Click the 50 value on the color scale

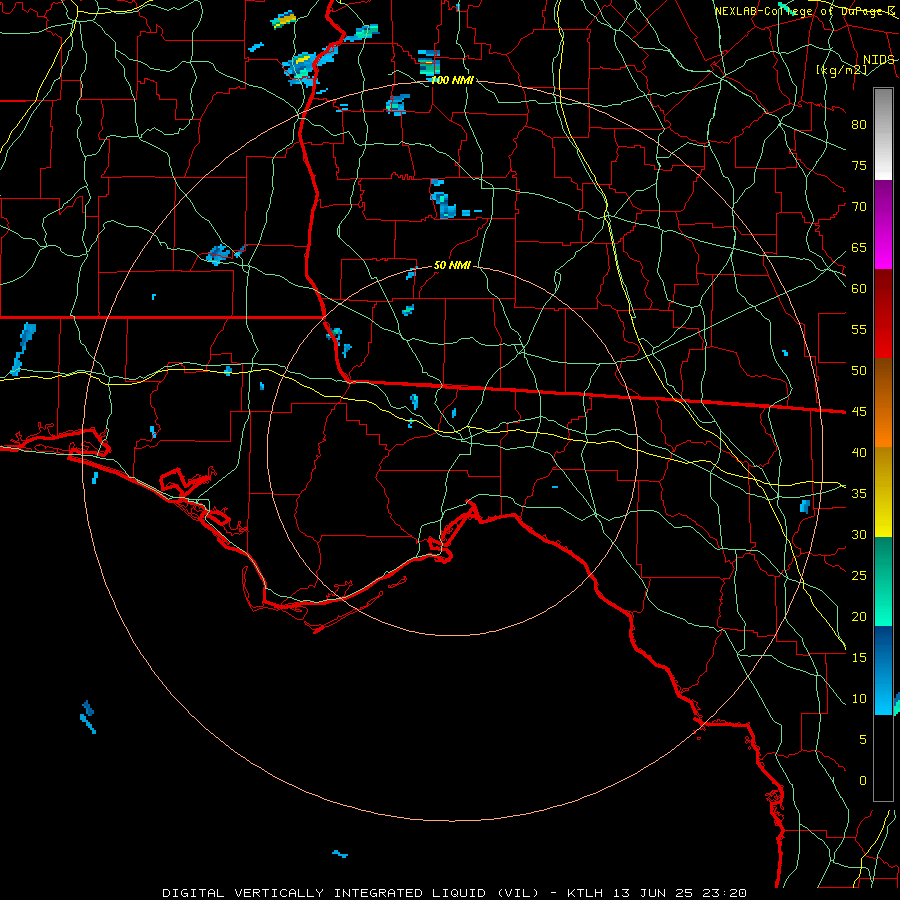click(x=859, y=370)
